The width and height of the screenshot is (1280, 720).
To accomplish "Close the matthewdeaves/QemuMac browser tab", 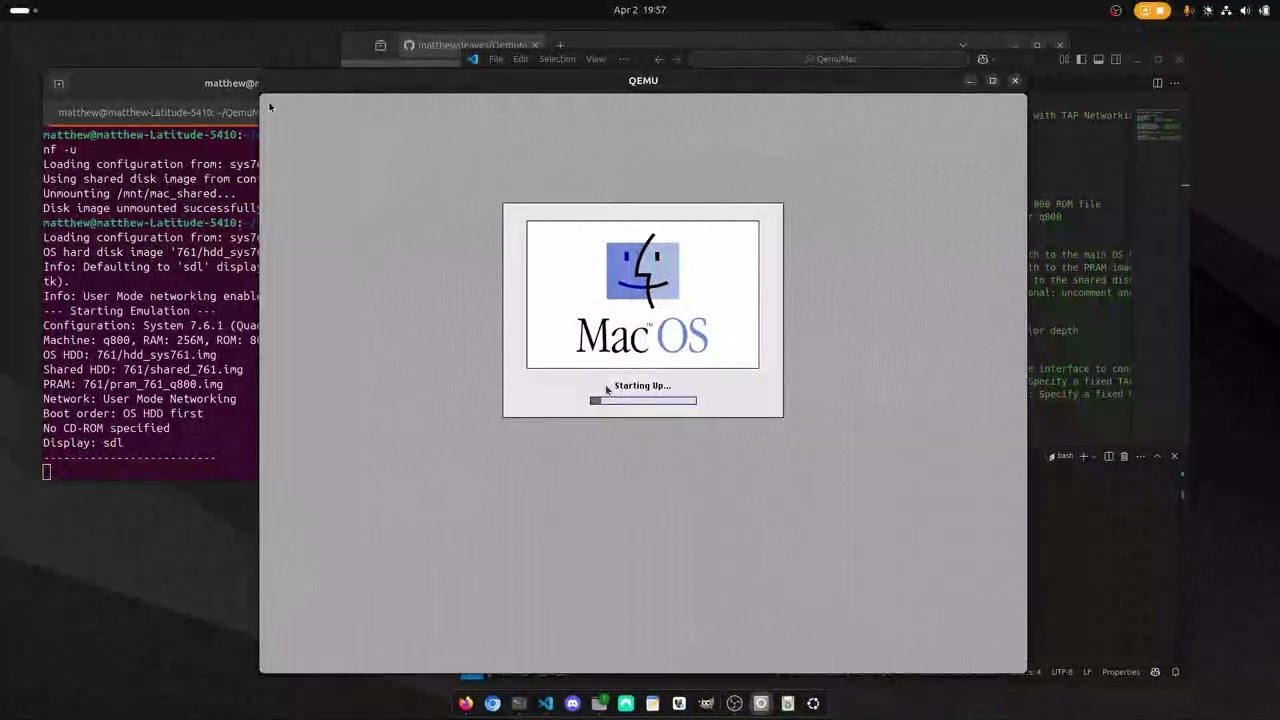I will pyautogui.click(x=535, y=45).
